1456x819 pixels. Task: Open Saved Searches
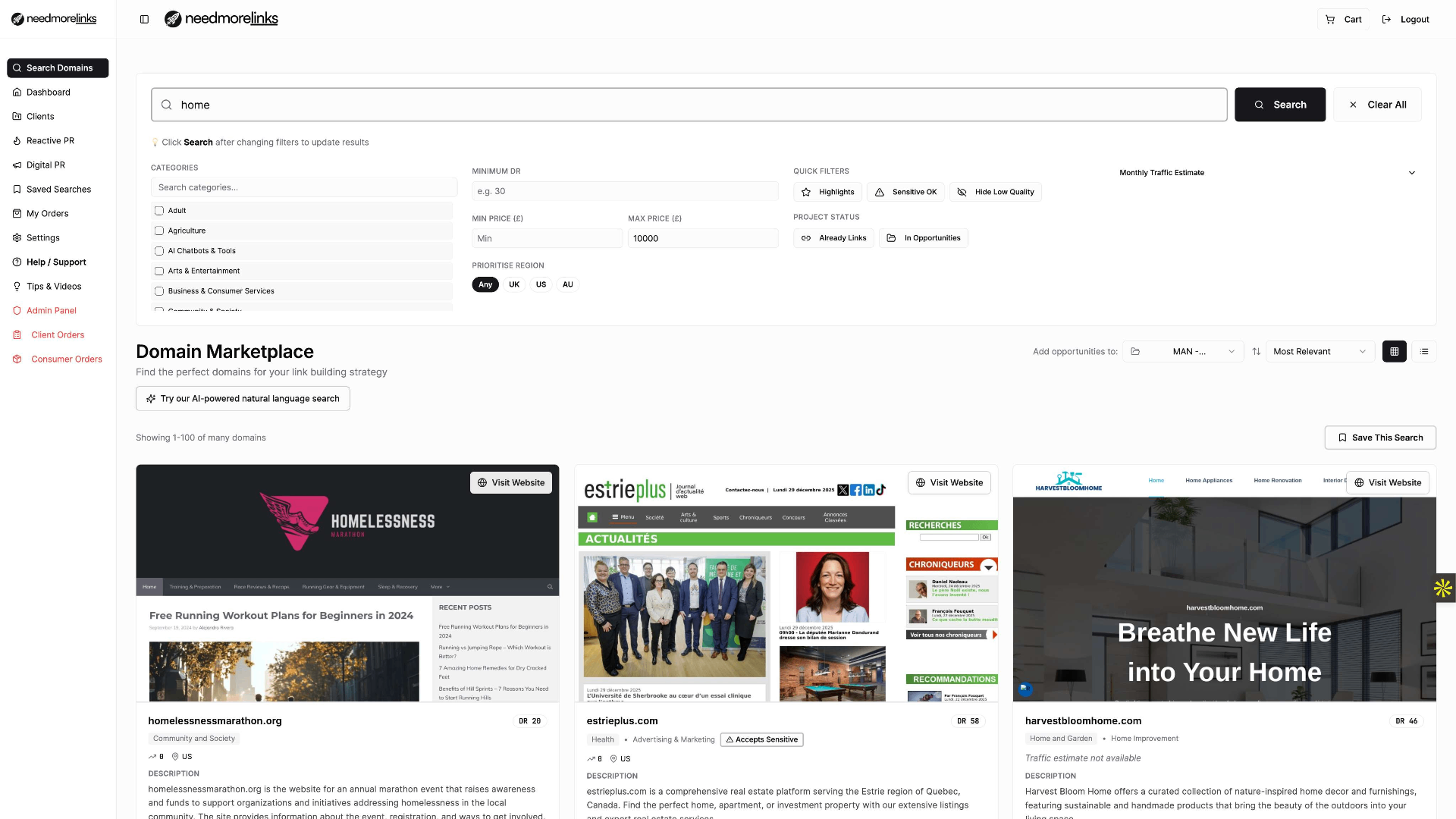click(58, 189)
